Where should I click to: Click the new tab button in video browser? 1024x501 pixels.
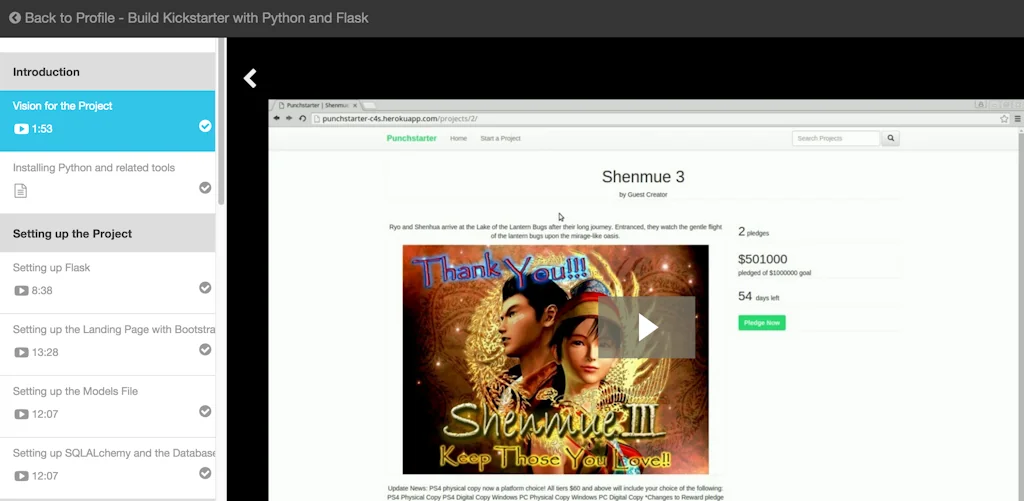[x=369, y=105]
